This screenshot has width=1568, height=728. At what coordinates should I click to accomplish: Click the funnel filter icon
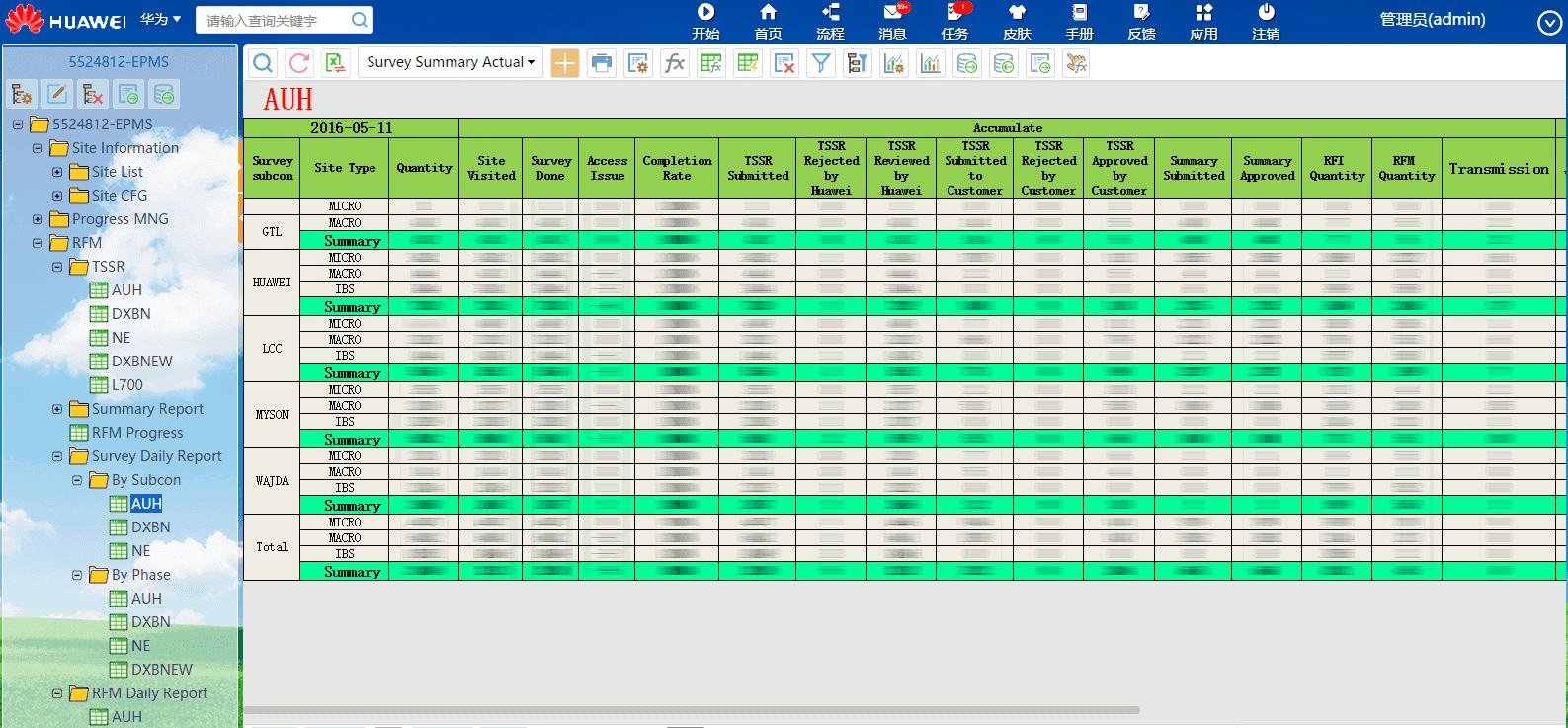(820, 63)
